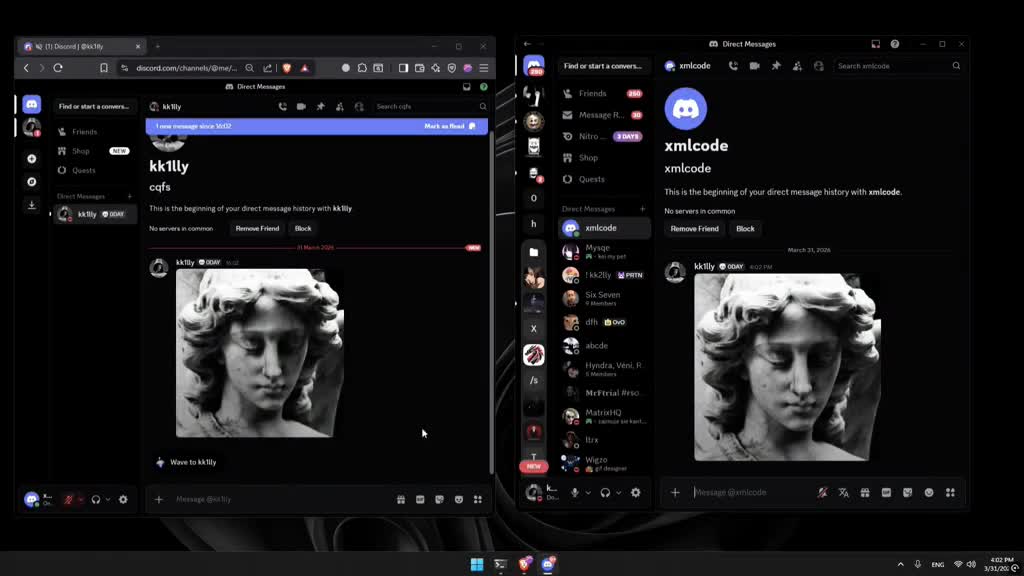Start a voice call with xmlcode

(733, 66)
